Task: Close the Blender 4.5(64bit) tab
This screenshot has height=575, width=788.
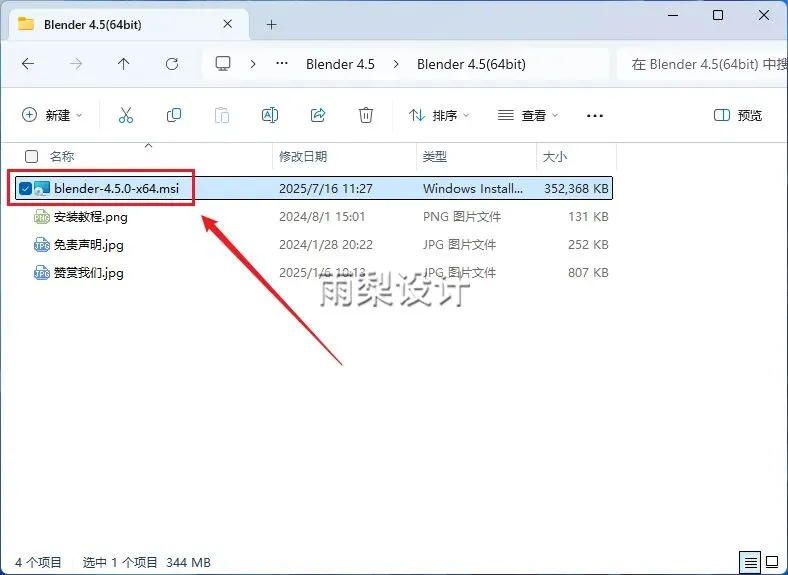Action: pos(228,24)
